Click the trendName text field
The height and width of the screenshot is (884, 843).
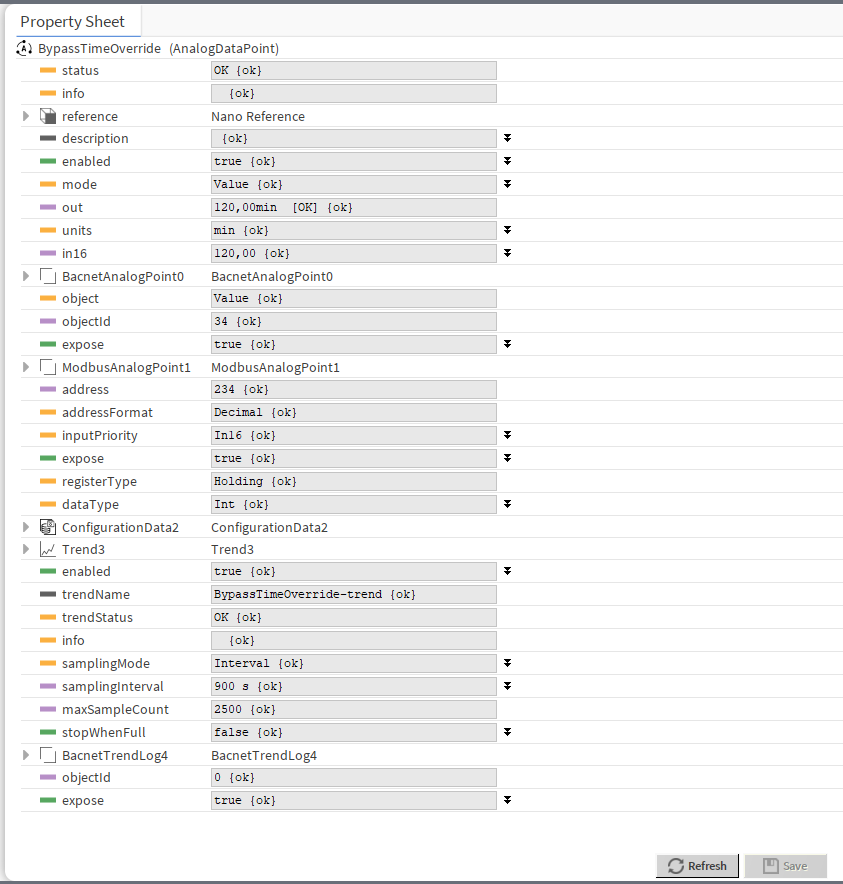(x=354, y=594)
